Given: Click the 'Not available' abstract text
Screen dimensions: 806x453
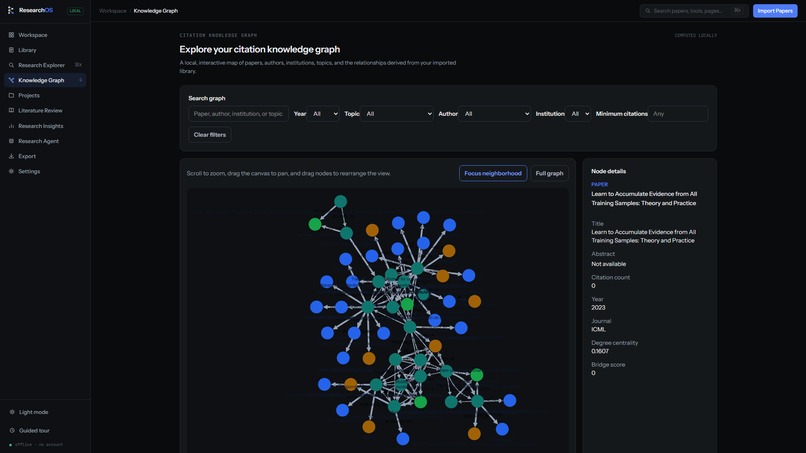Looking at the screenshot, I should click(609, 264).
